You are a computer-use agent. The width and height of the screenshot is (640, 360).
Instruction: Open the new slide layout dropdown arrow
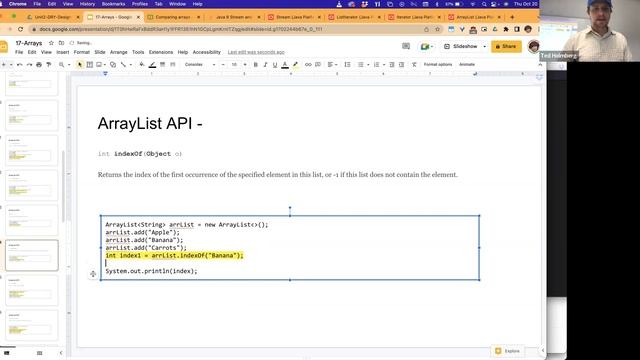click(11, 64)
